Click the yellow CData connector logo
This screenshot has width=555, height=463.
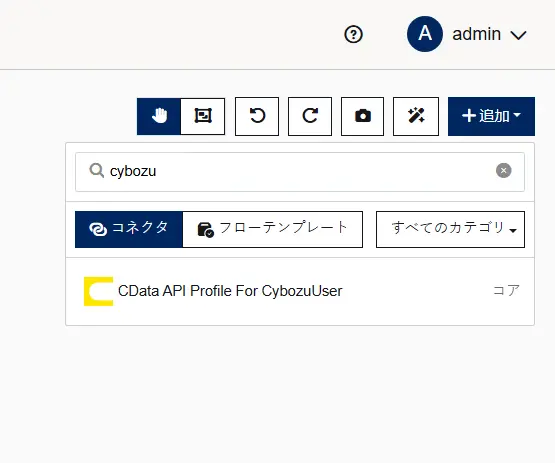coord(98,291)
